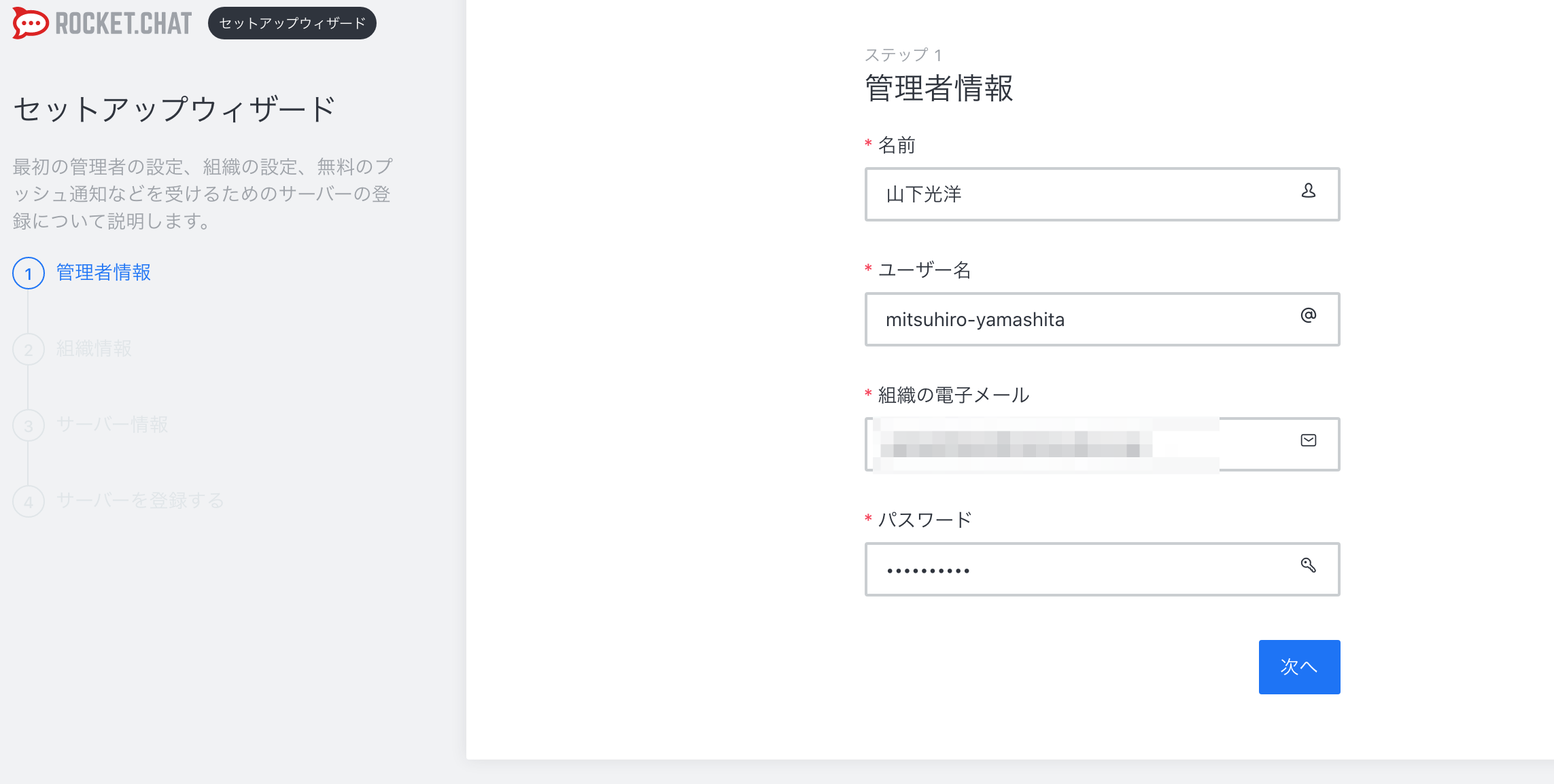The height and width of the screenshot is (784, 1554).
Task: Focus the パスワード input field
Action: point(1102,569)
